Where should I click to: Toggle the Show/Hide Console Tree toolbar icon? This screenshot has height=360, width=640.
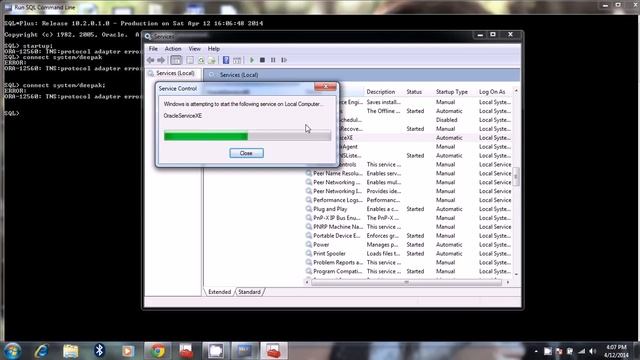click(x=176, y=60)
